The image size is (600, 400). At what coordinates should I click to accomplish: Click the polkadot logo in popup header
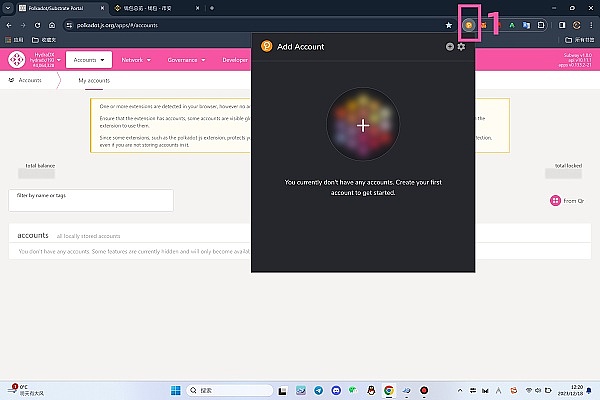(266, 46)
